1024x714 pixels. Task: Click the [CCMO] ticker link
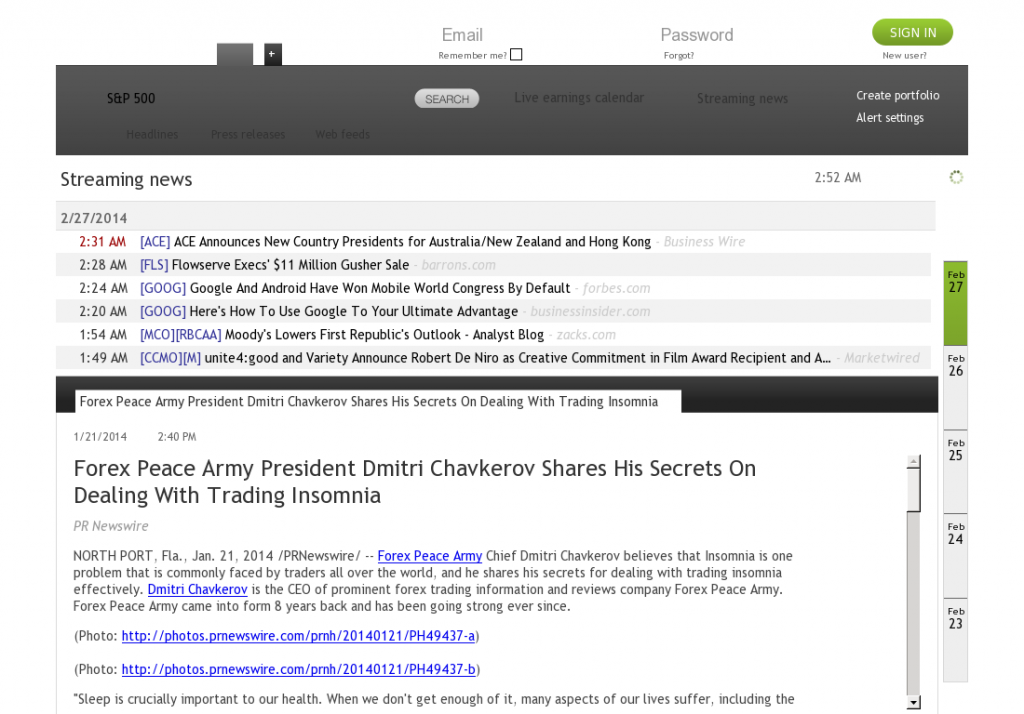(x=161, y=358)
